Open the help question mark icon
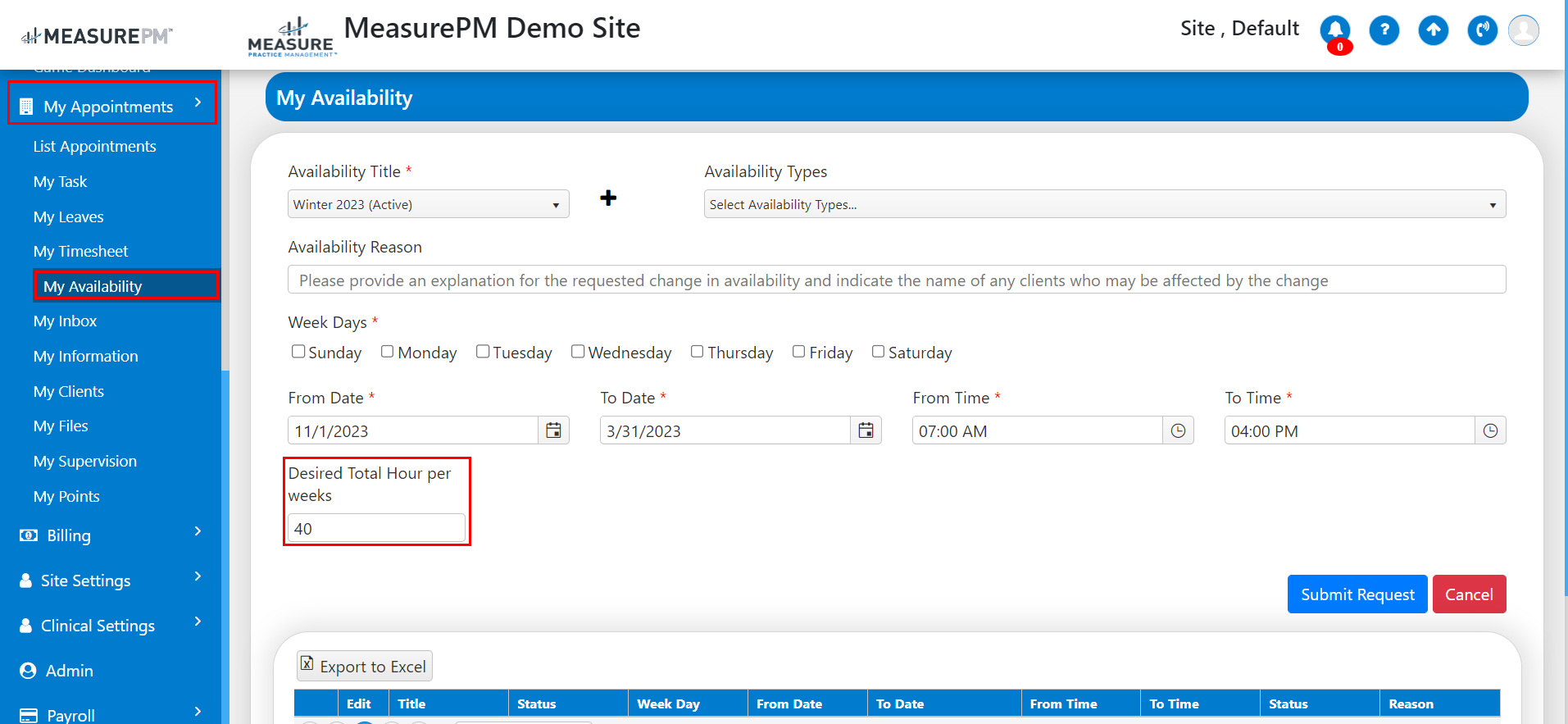The width and height of the screenshot is (1568, 724). [1384, 31]
